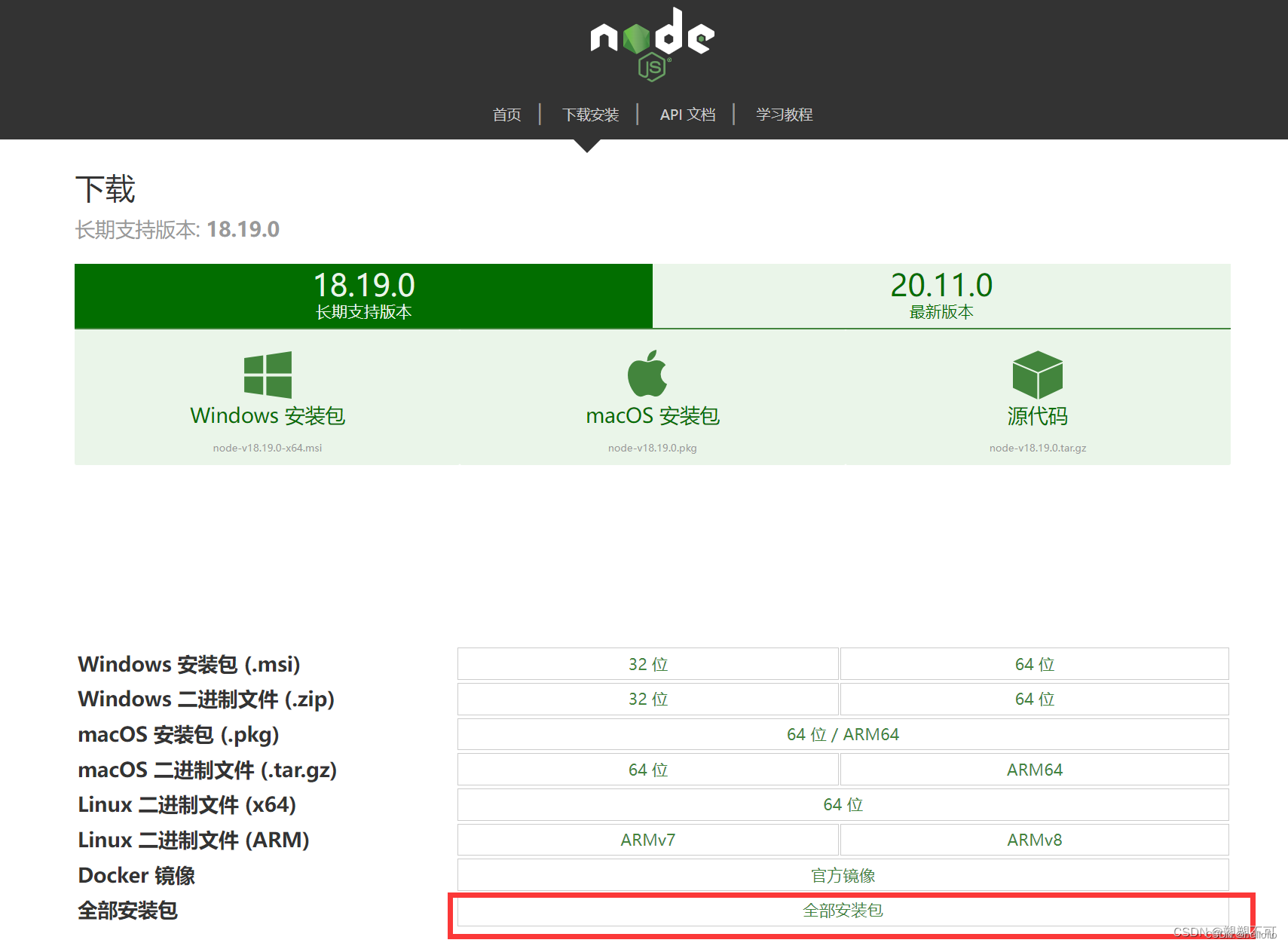Download ARMv7 Linux binary
This screenshot has height=946, width=1288.
(648, 840)
